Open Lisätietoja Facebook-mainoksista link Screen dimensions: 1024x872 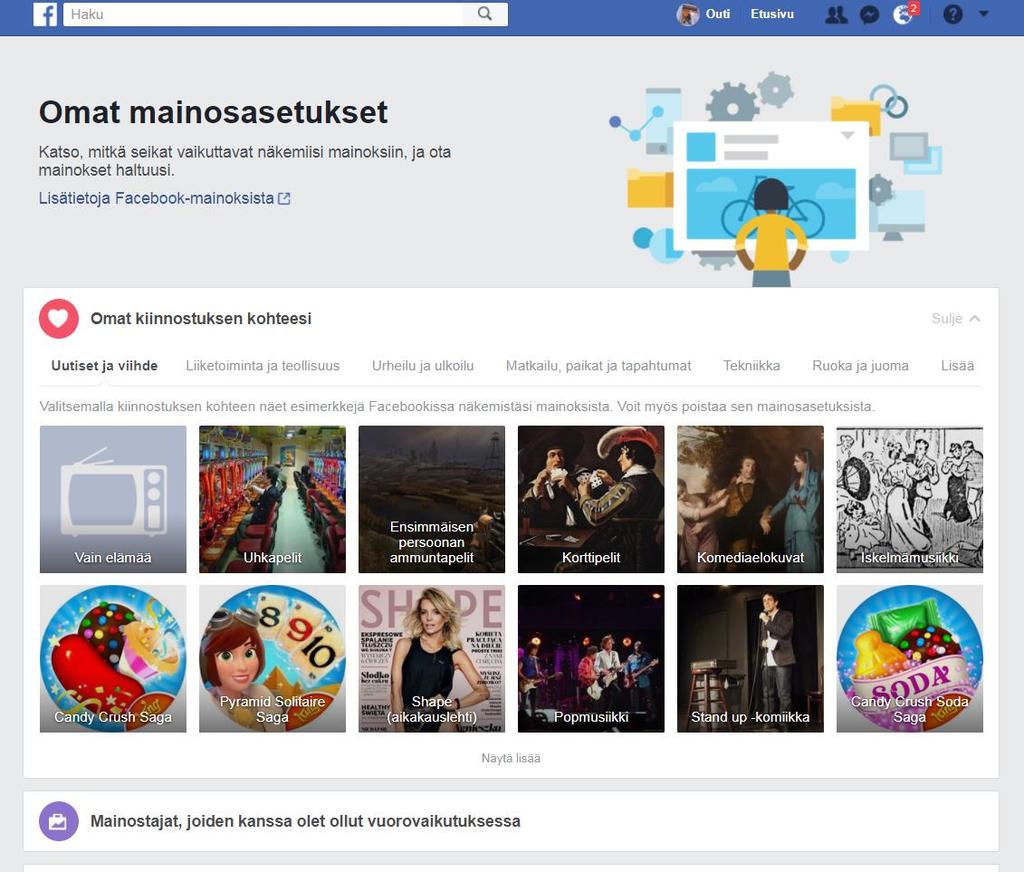[x=165, y=198]
